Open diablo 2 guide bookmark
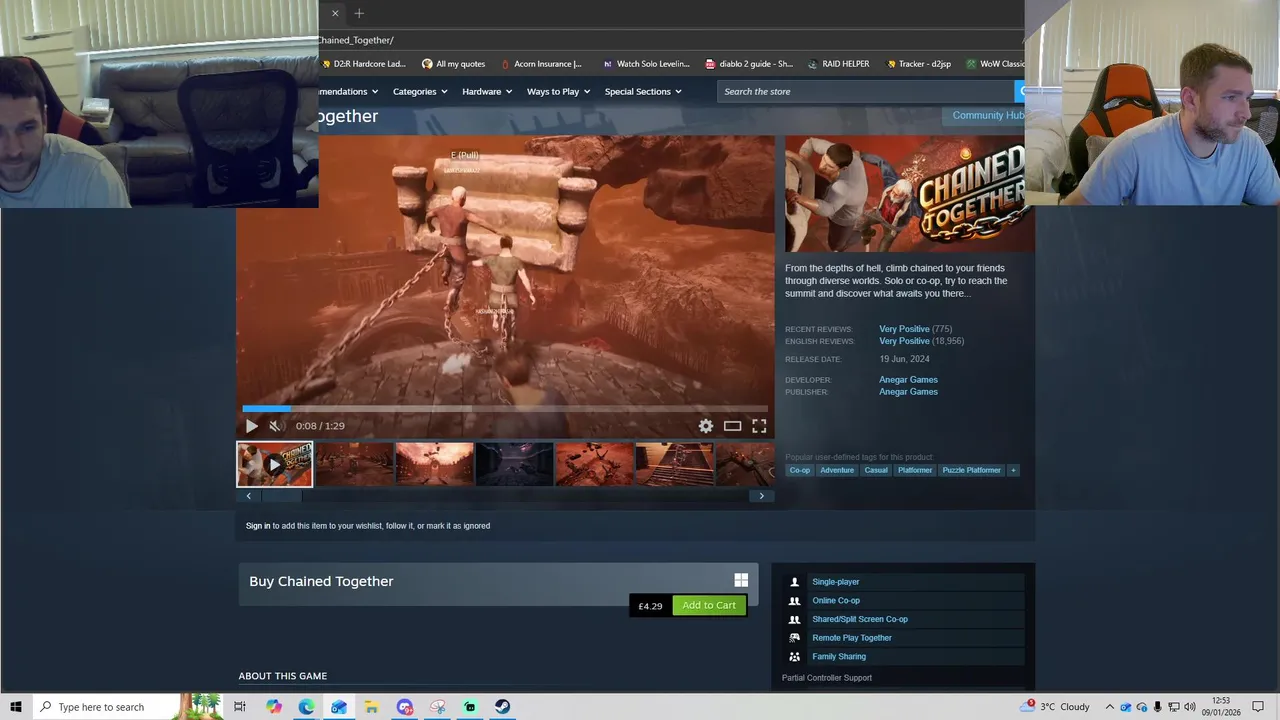The width and height of the screenshot is (1280, 720). coord(749,64)
